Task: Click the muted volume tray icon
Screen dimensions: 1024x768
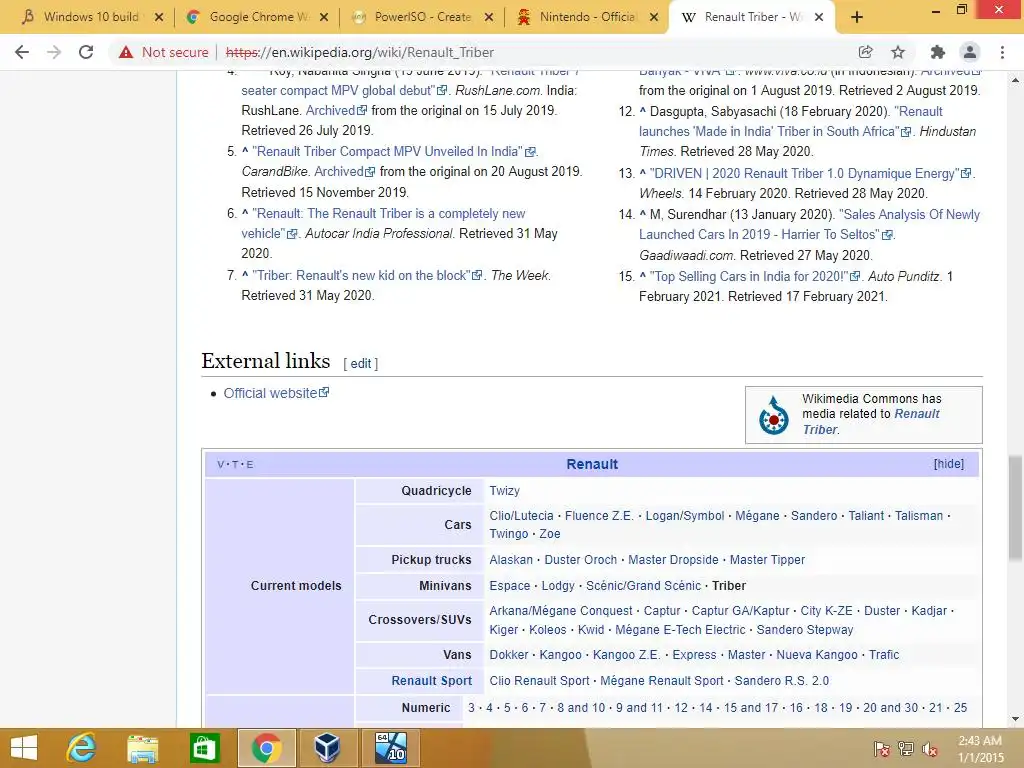Action: (x=929, y=748)
